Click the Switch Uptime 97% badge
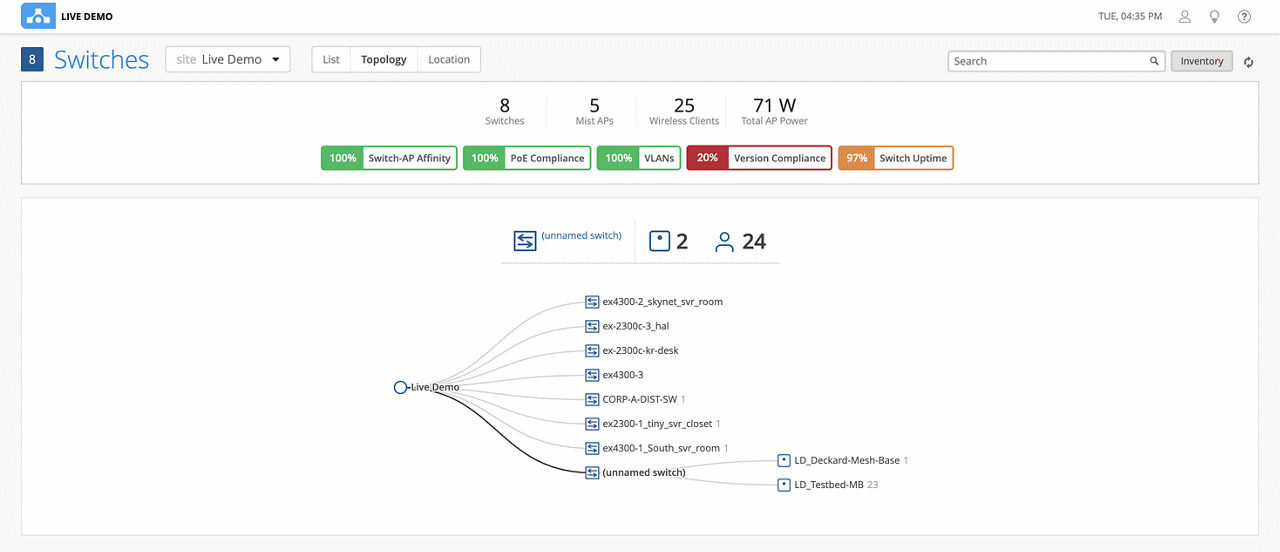The height and width of the screenshot is (552, 1280). [x=895, y=158]
